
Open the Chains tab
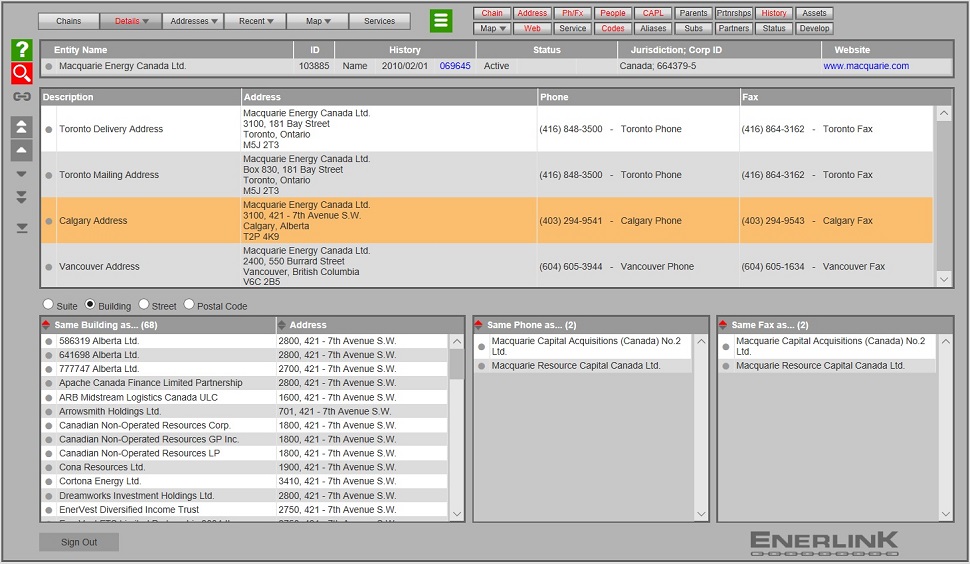[x=69, y=21]
